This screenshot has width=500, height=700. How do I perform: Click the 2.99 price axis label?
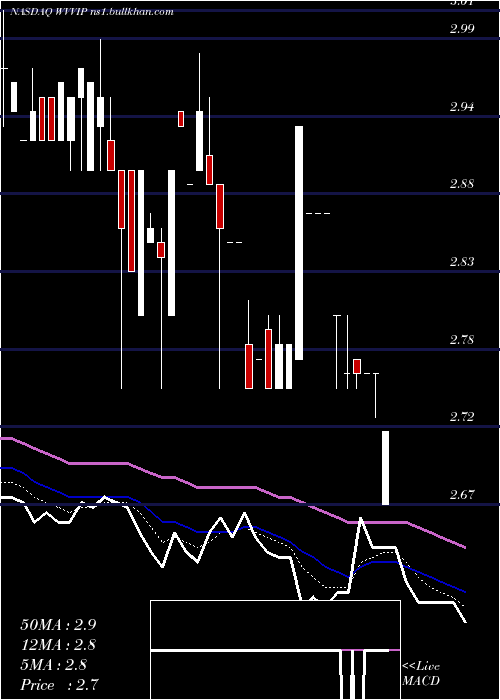coord(462,29)
